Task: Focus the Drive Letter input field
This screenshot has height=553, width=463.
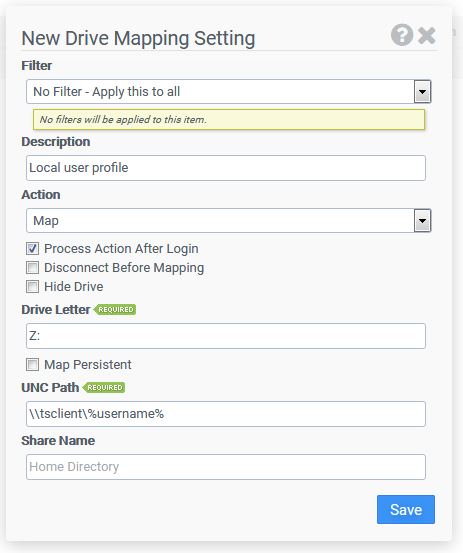Action: click(226, 336)
